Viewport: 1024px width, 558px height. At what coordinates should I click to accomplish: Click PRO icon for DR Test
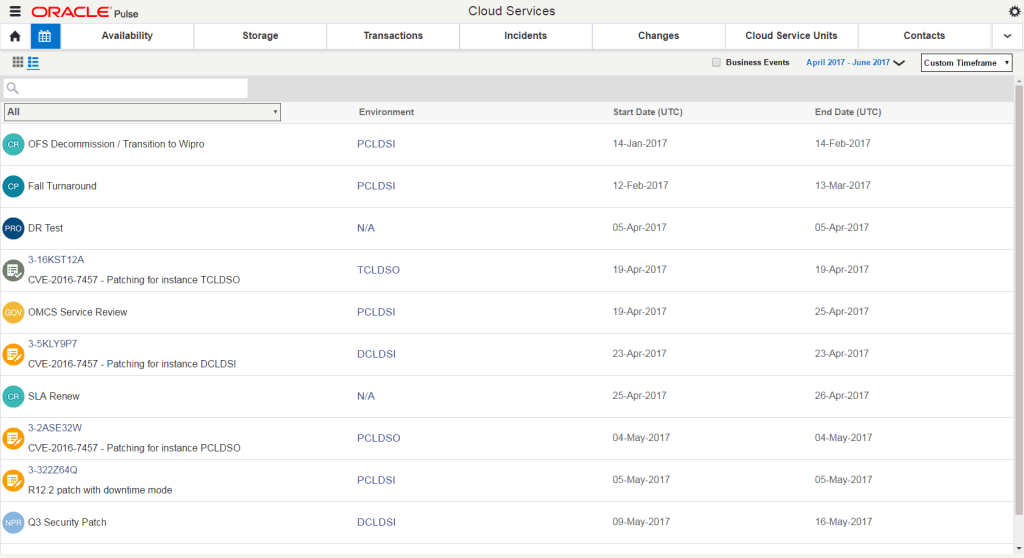coord(13,228)
